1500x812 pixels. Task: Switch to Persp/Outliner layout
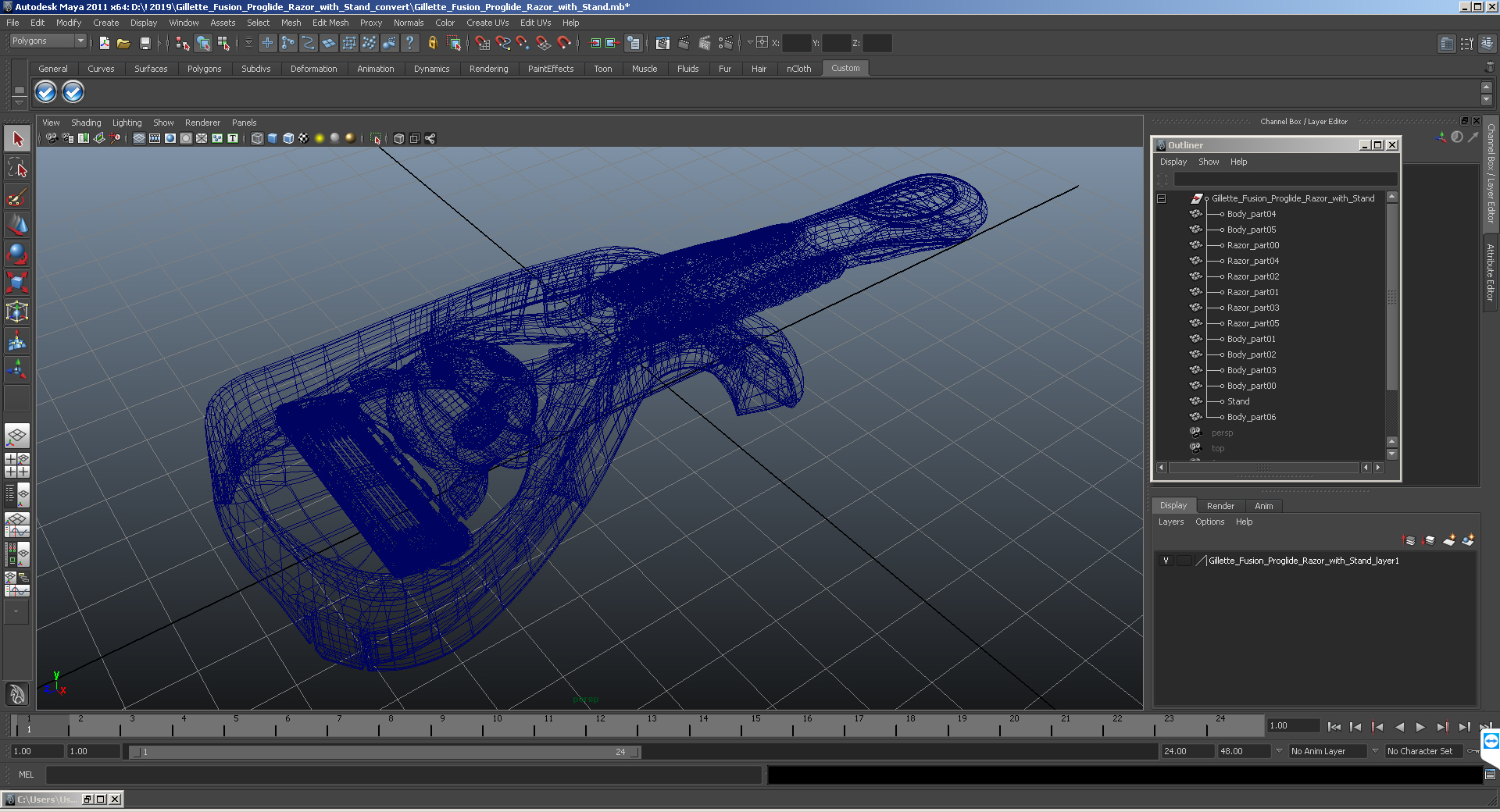(17, 495)
